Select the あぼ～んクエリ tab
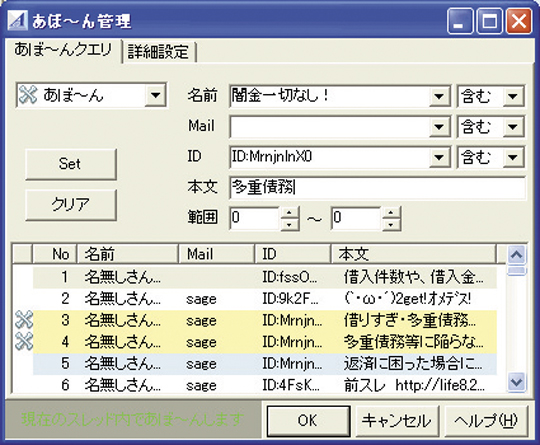Image resolution: width=540 pixels, height=445 pixels. pos(64,51)
